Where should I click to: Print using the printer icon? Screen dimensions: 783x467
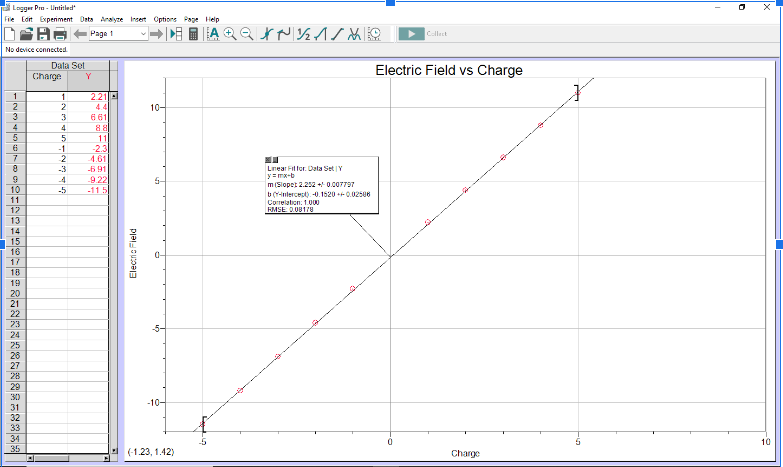(60, 34)
